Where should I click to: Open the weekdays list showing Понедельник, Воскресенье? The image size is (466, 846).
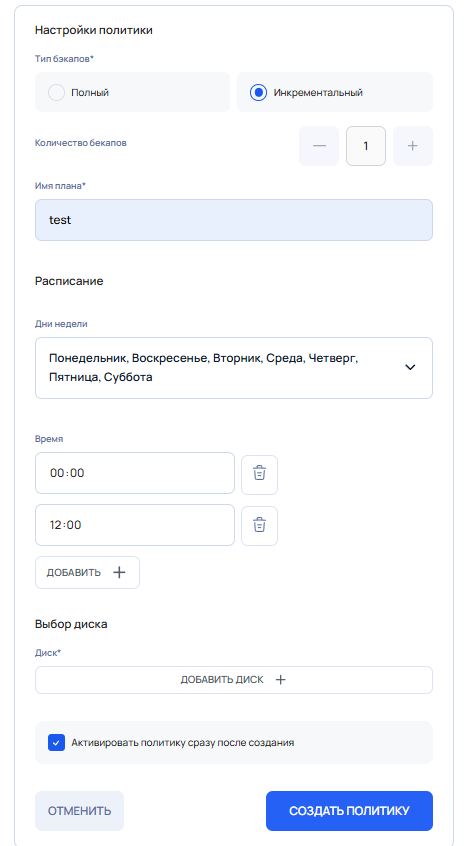pos(234,368)
